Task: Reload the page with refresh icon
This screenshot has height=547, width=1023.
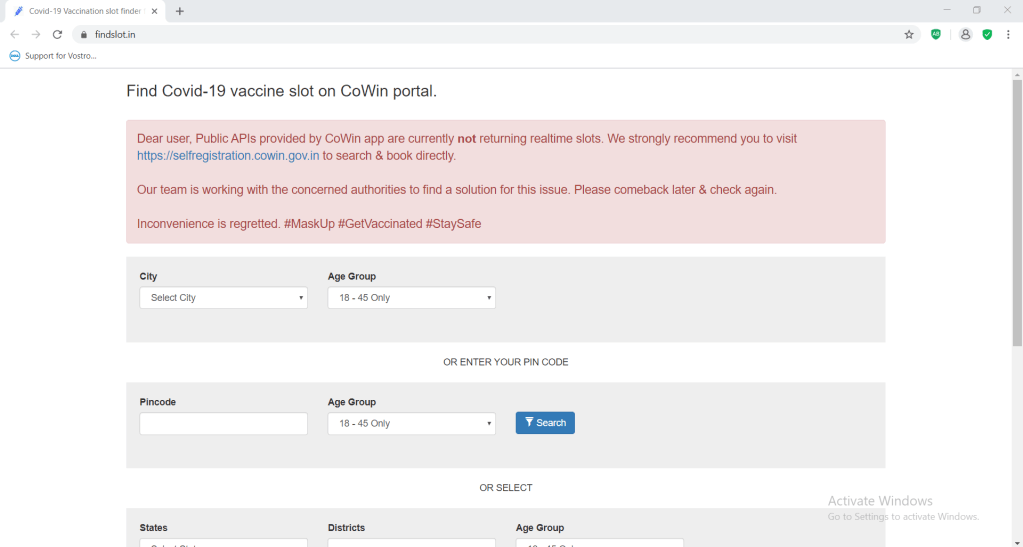Action: [58, 34]
